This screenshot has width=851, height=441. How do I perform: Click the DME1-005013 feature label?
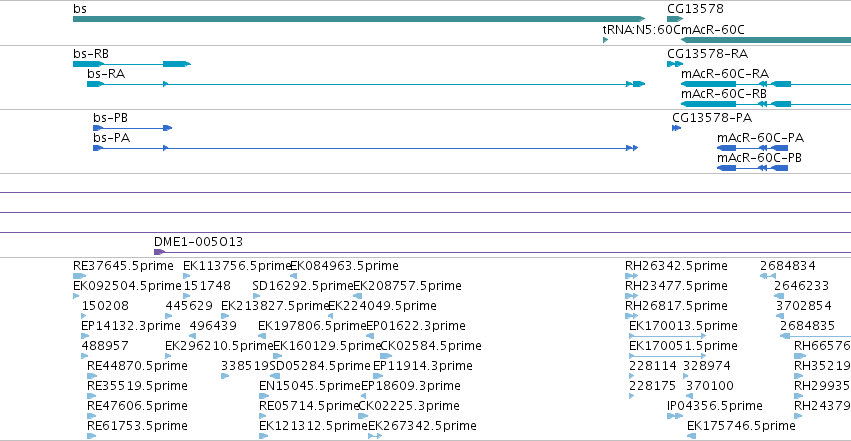[198, 241]
